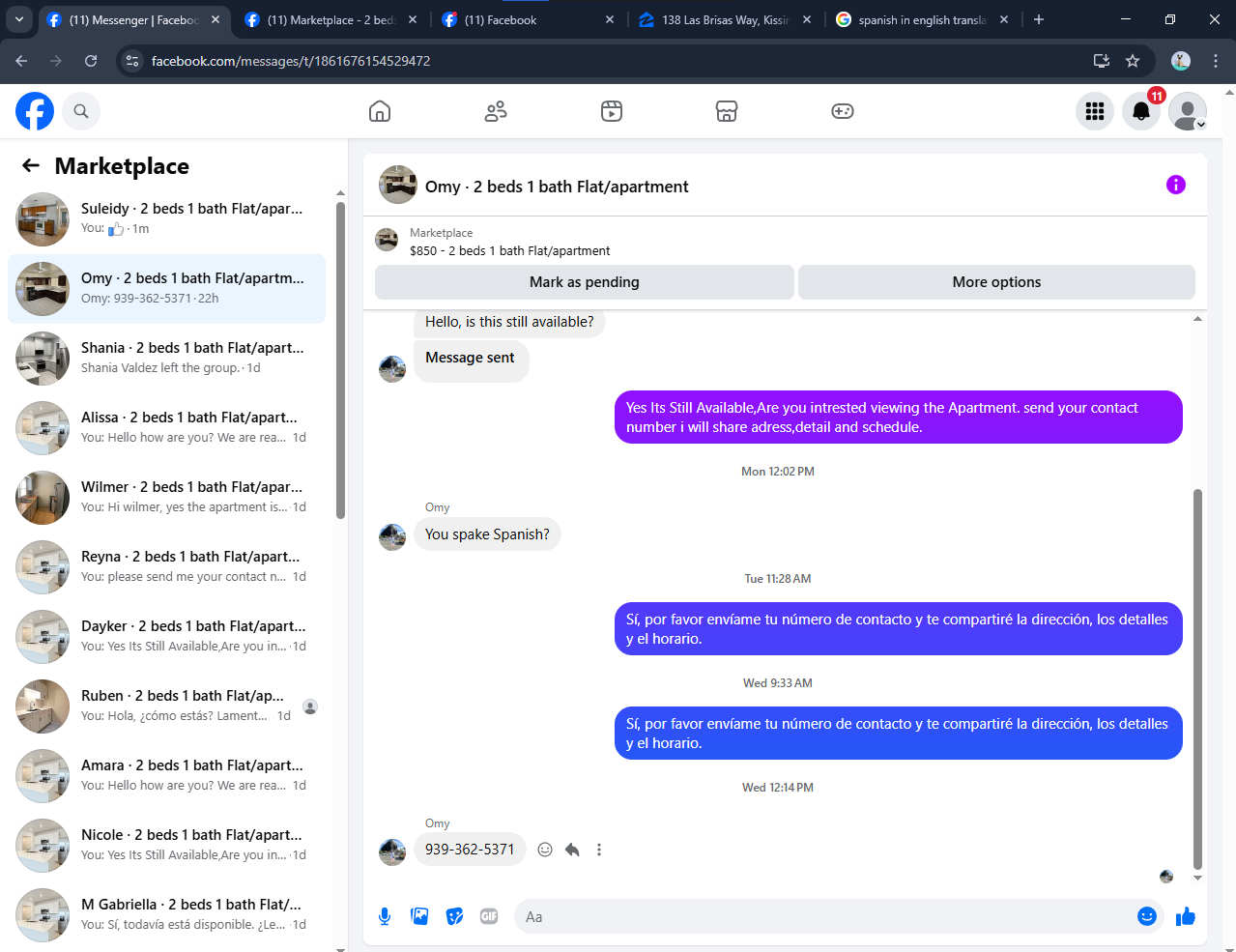View site information icon in address bar
The height and width of the screenshot is (952, 1236).
[133, 61]
